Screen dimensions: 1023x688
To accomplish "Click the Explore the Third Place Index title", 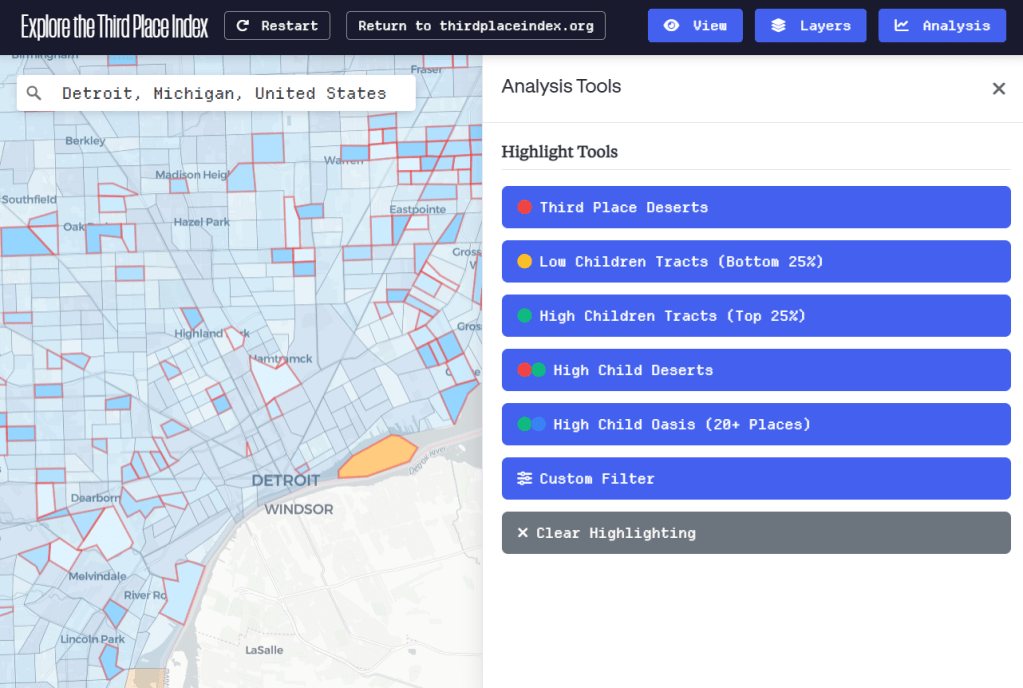I will tap(114, 26).
